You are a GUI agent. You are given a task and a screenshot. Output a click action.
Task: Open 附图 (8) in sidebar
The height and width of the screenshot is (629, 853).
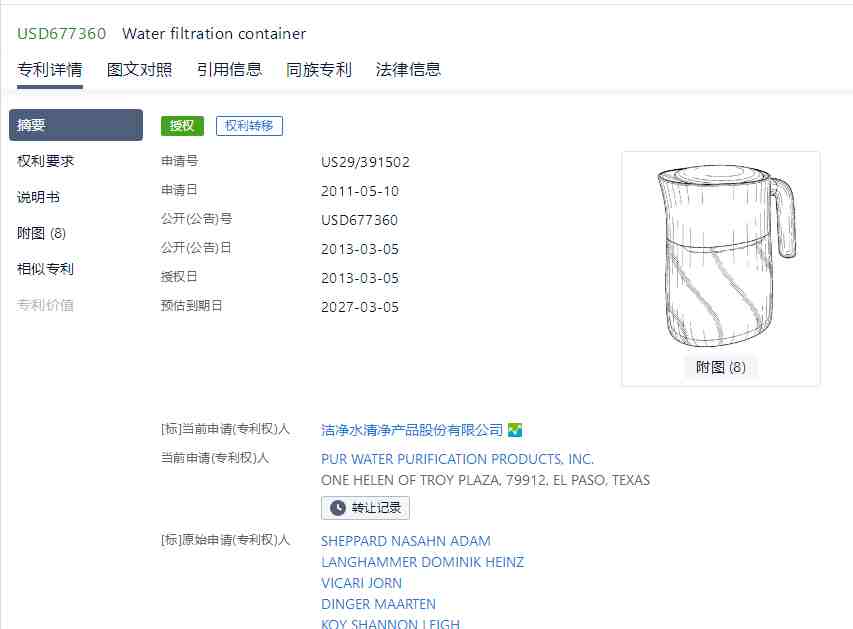coord(41,233)
